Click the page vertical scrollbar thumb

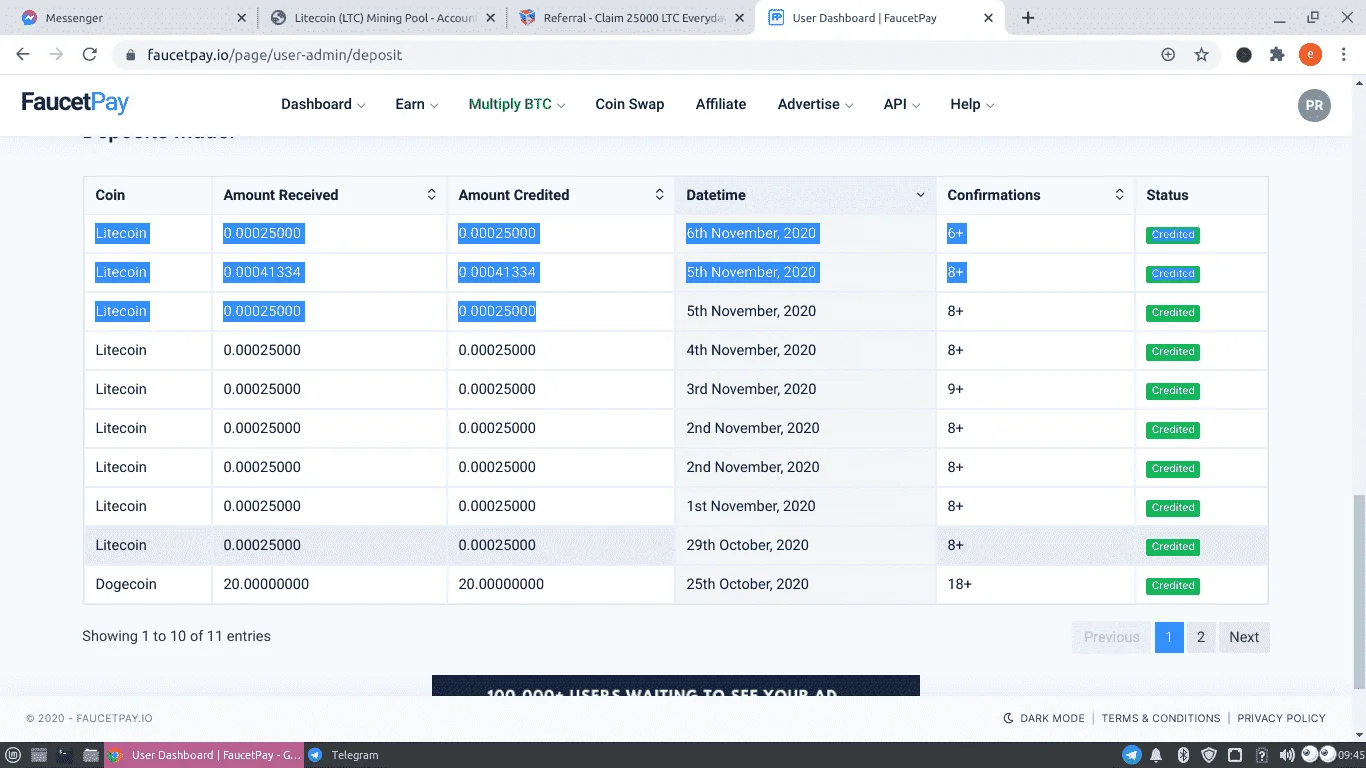pyautogui.click(x=1359, y=590)
